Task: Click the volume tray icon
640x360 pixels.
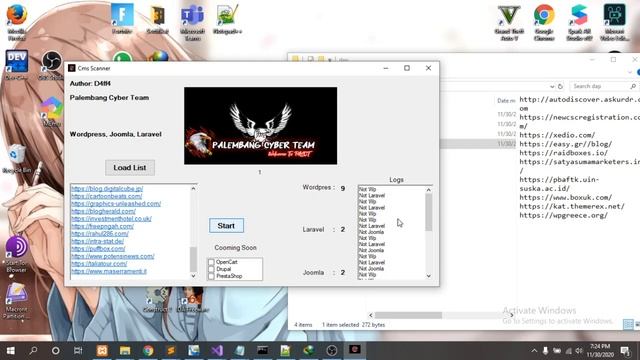Action: [x=579, y=351]
